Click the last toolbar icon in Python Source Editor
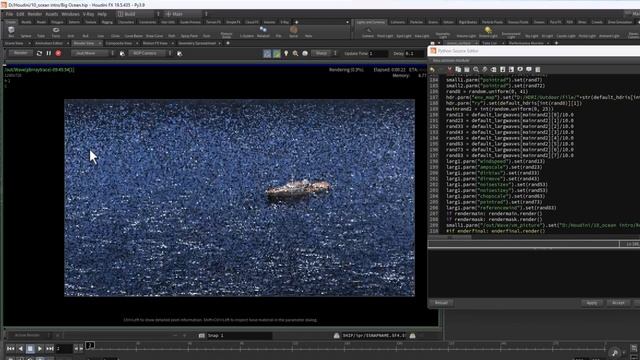The height and width of the screenshot is (360, 640). (x=538, y=70)
